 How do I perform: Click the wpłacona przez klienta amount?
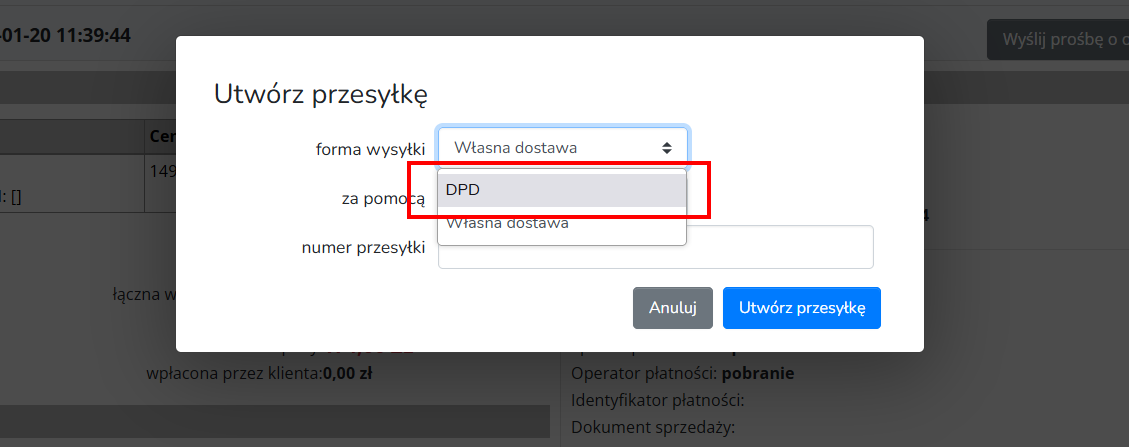346,374
